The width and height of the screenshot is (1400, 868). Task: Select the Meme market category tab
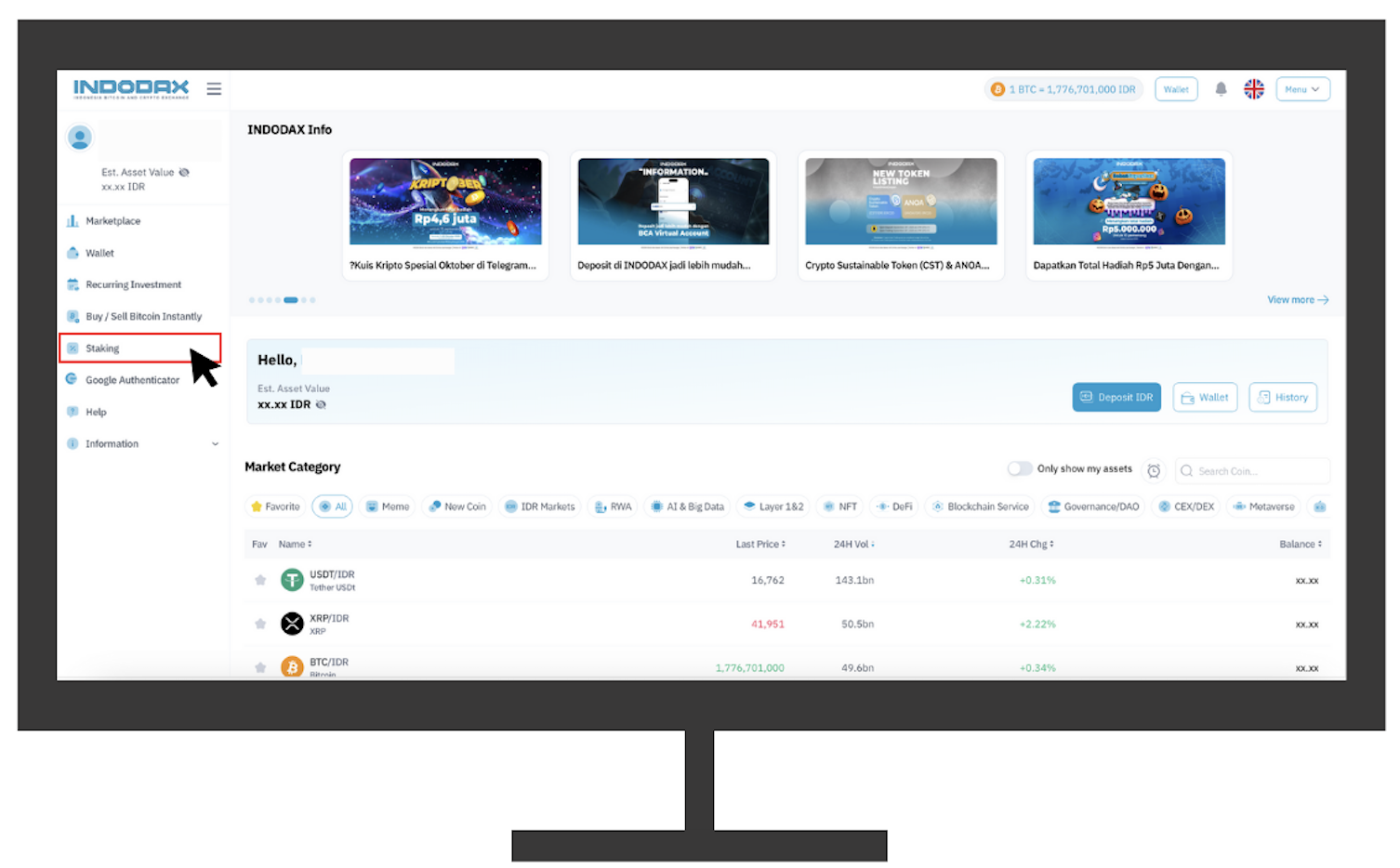point(388,507)
